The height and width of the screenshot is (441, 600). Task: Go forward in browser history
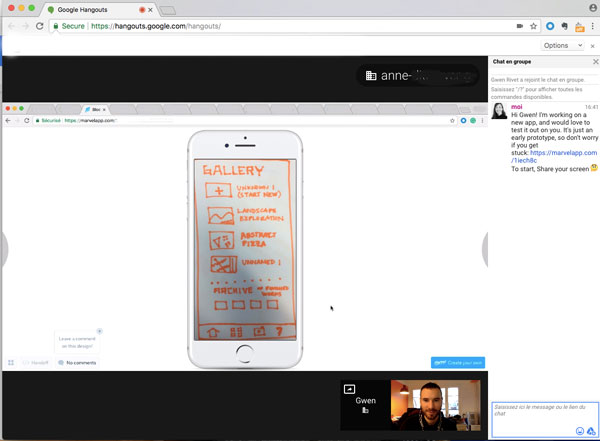(25, 26)
